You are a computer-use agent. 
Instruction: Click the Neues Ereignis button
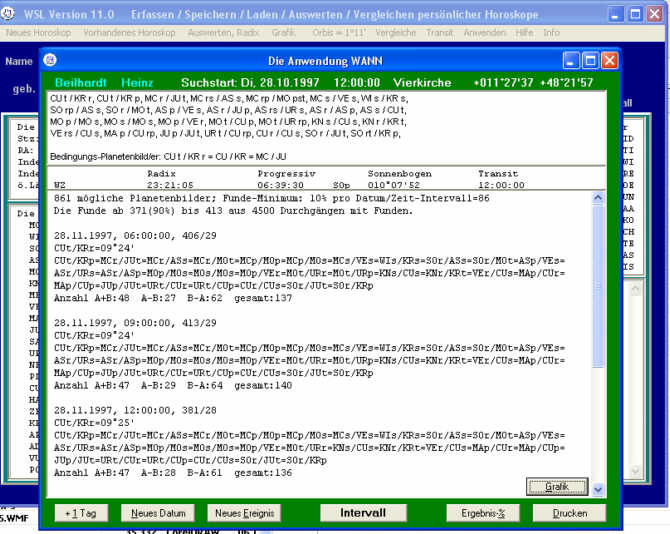(244, 513)
